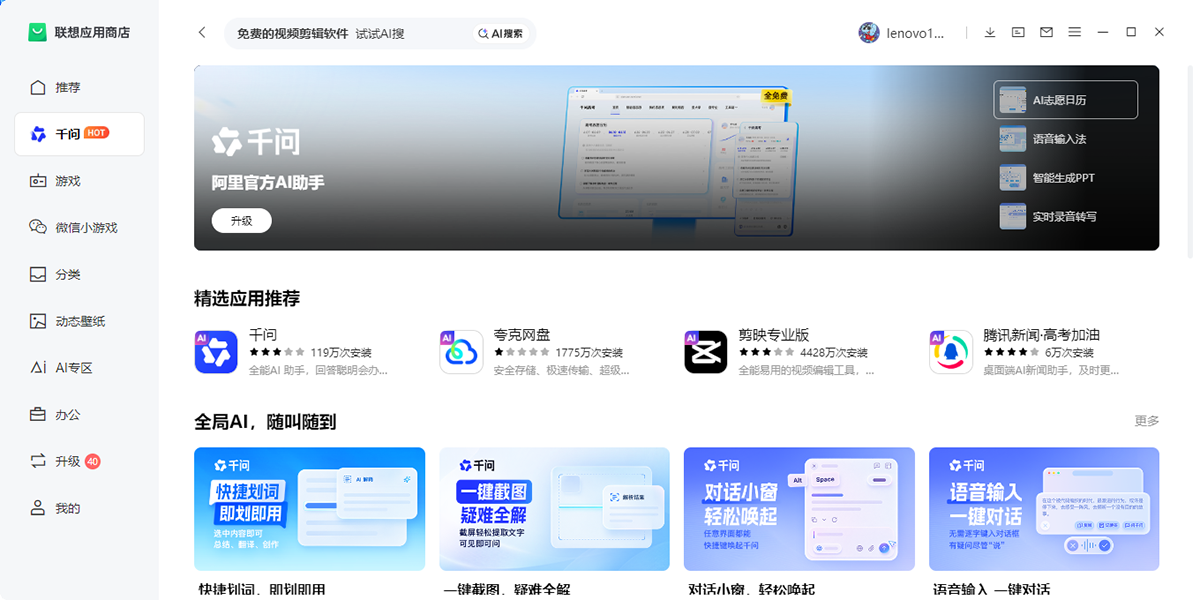Image resolution: width=1200 pixels, height=600 pixels.
Task: Click the 千问 logo on the banner
Action: point(256,142)
